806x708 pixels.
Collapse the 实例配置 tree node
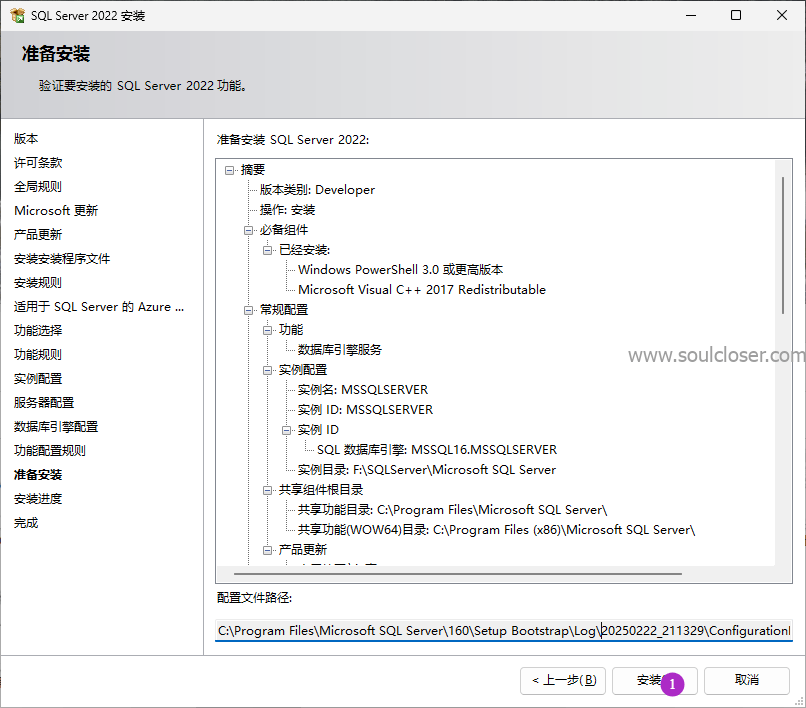(267, 370)
